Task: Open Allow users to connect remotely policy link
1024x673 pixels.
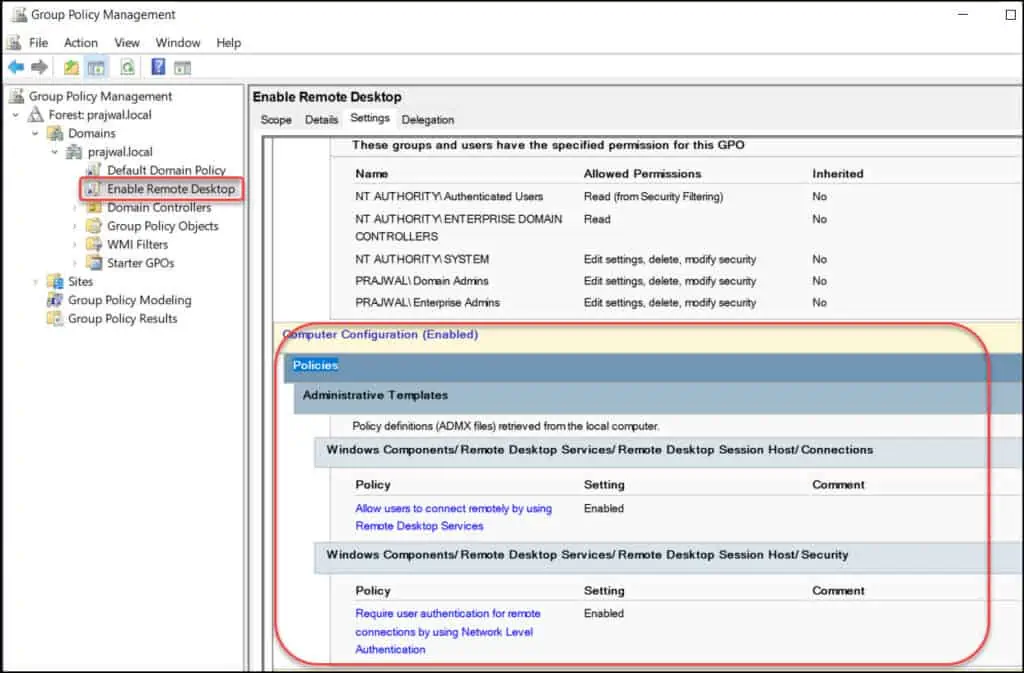Action: click(453, 517)
